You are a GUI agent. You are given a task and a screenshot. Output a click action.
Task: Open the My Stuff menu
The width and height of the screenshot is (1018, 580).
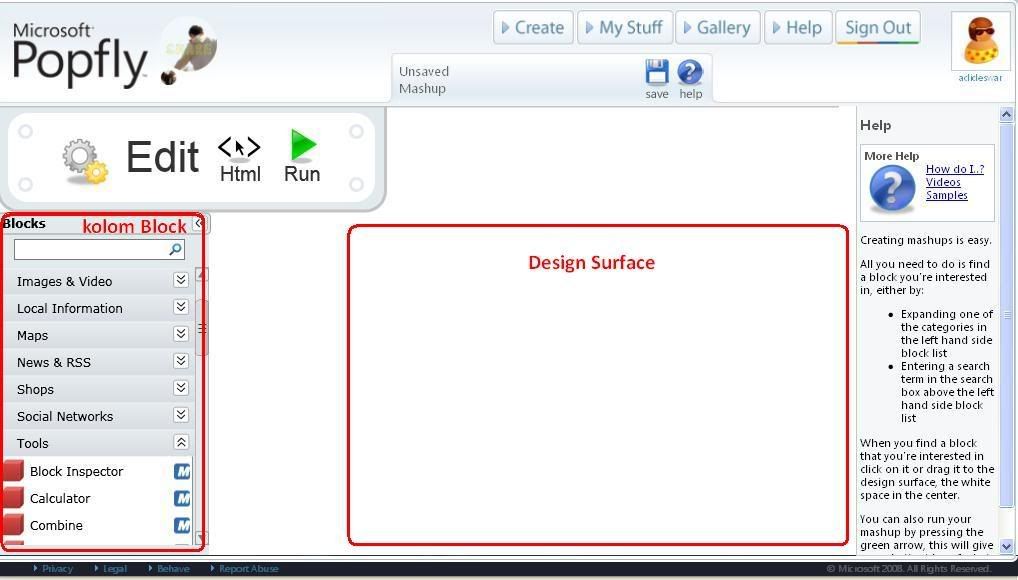[625, 27]
